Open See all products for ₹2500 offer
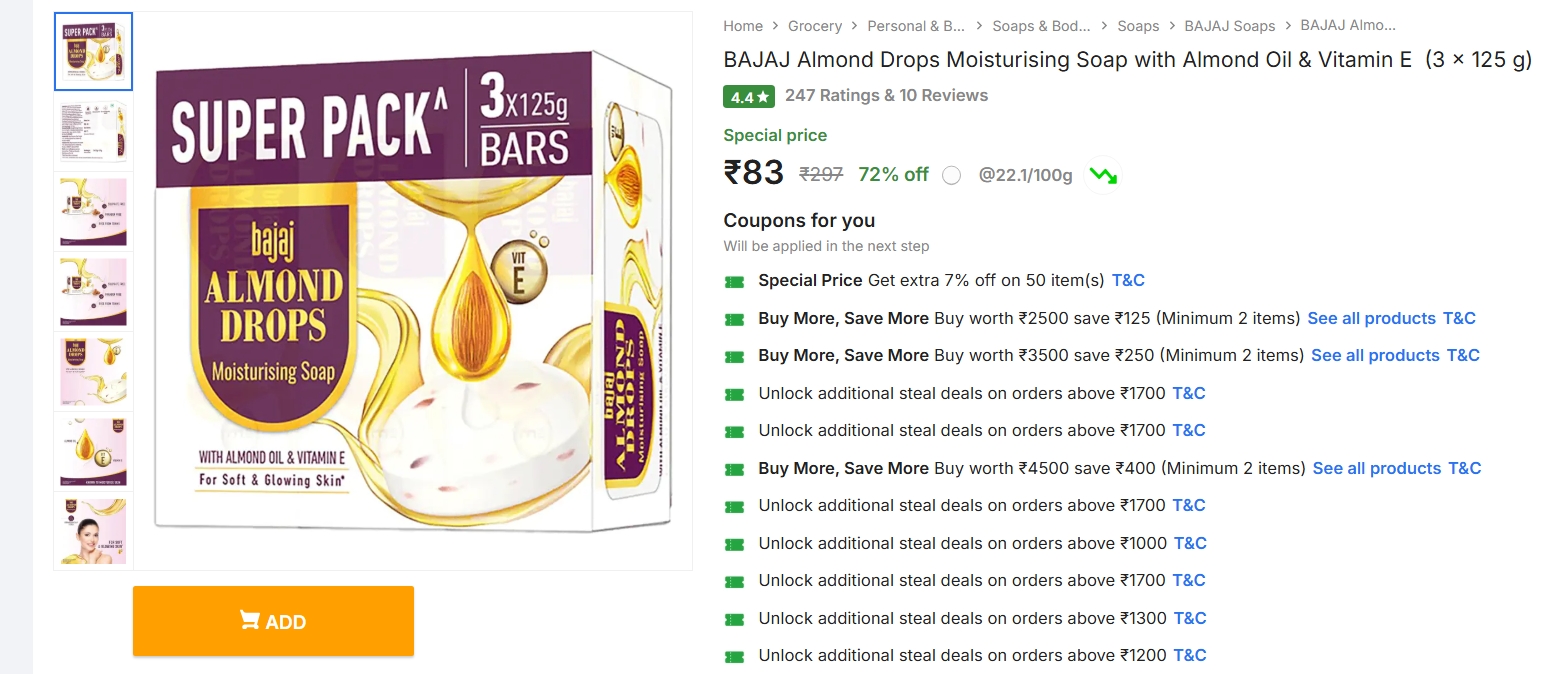The width and height of the screenshot is (1555, 674). tap(1372, 318)
